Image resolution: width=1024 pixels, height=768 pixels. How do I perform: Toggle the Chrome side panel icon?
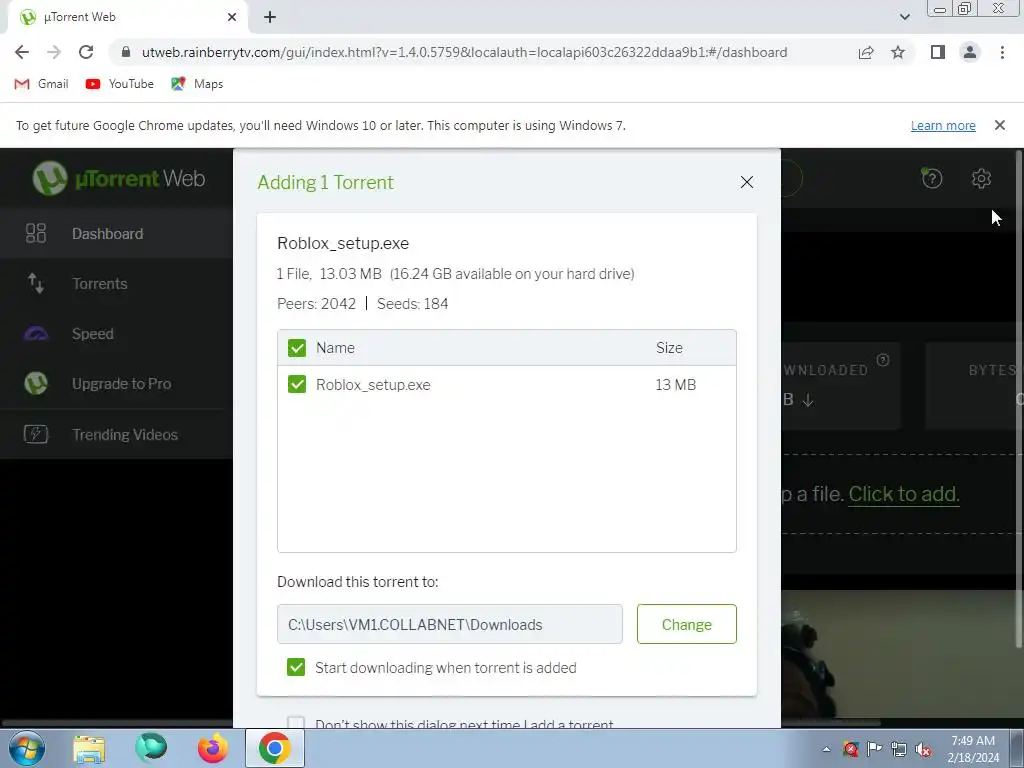pyautogui.click(x=938, y=52)
